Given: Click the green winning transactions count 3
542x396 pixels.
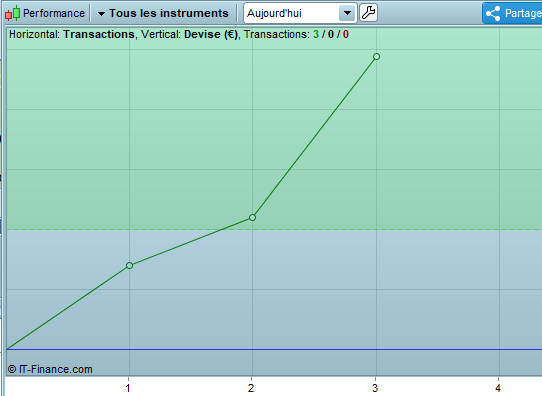Looking at the screenshot, I should tap(316, 34).
